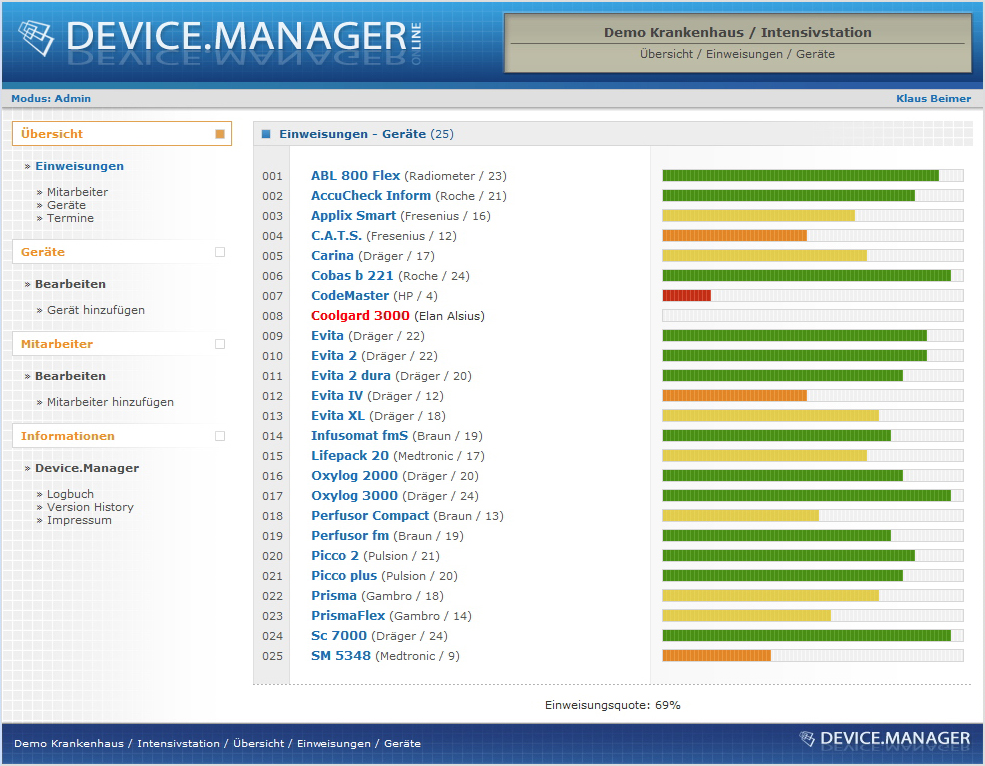Expand the Geräte section toggle square
The height and width of the screenshot is (766, 985).
coord(220,252)
